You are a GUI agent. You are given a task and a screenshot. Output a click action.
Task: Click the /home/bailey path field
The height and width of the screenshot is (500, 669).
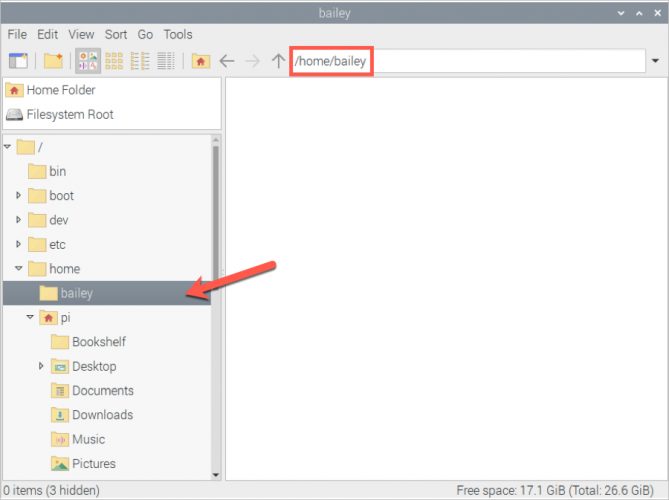tap(468, 61)
